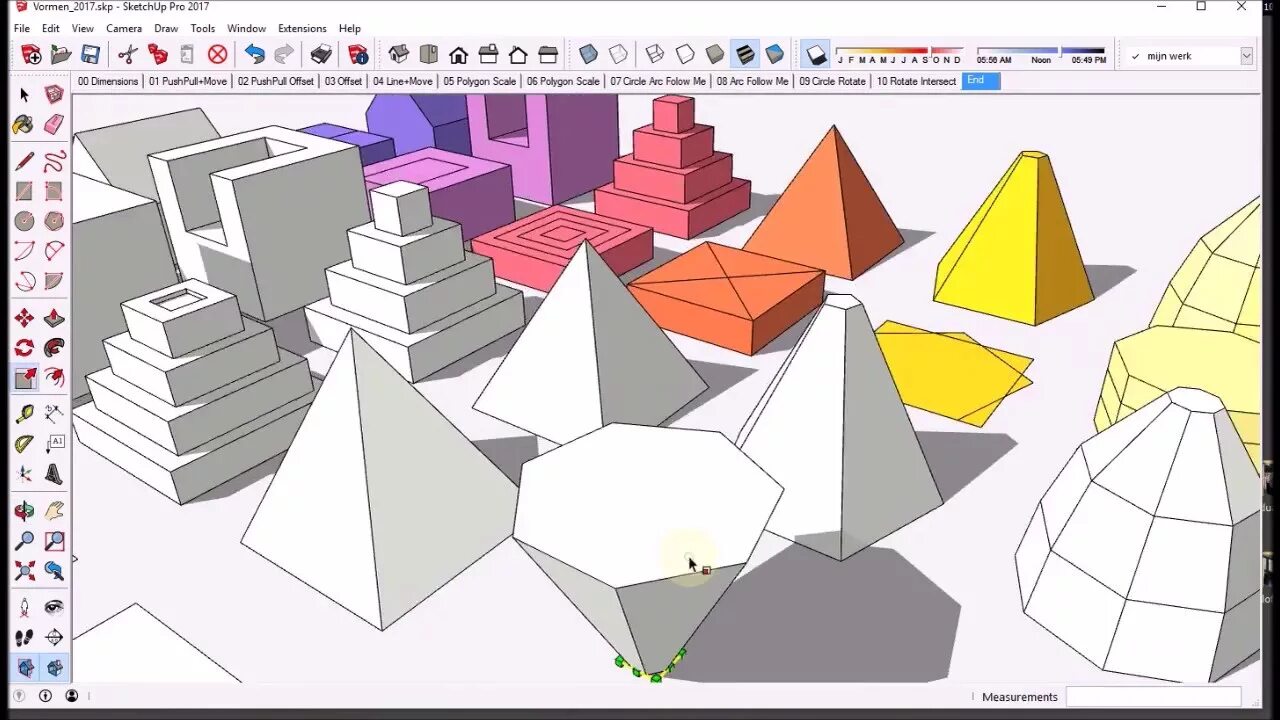Viewport: 1280px width, 720px height.
Task: Click the Measurements input box
Action: coord(1153,697)
